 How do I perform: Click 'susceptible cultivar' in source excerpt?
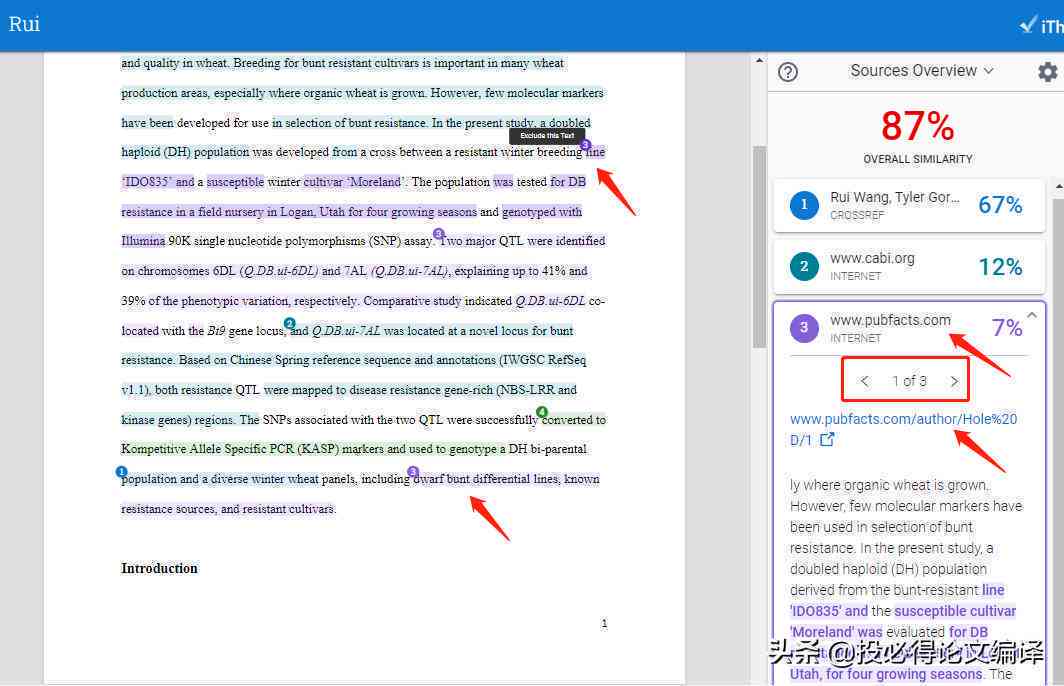pos(955,611)
